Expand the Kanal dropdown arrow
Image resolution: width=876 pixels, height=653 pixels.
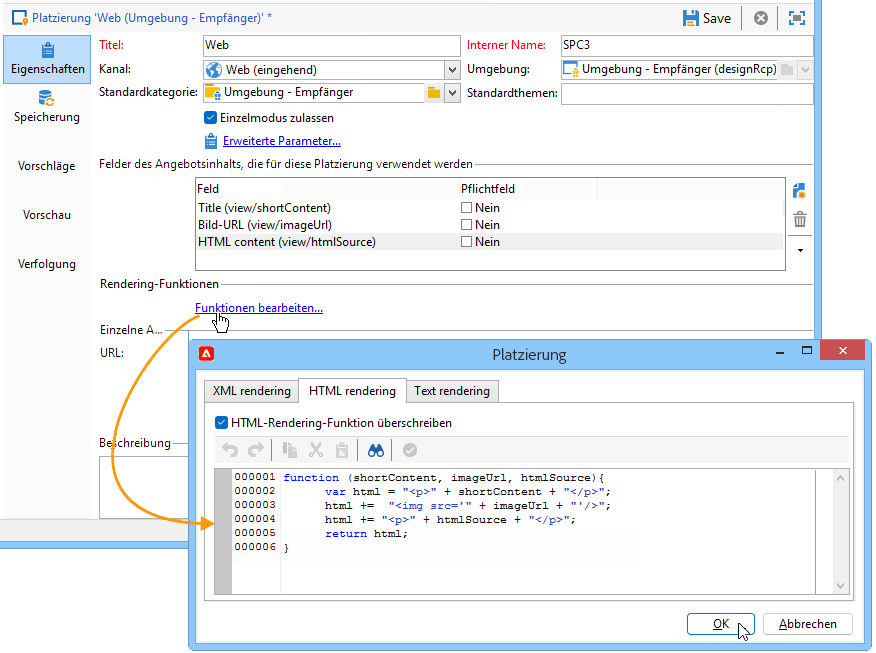pyautogui.click(x=452, y=70)
